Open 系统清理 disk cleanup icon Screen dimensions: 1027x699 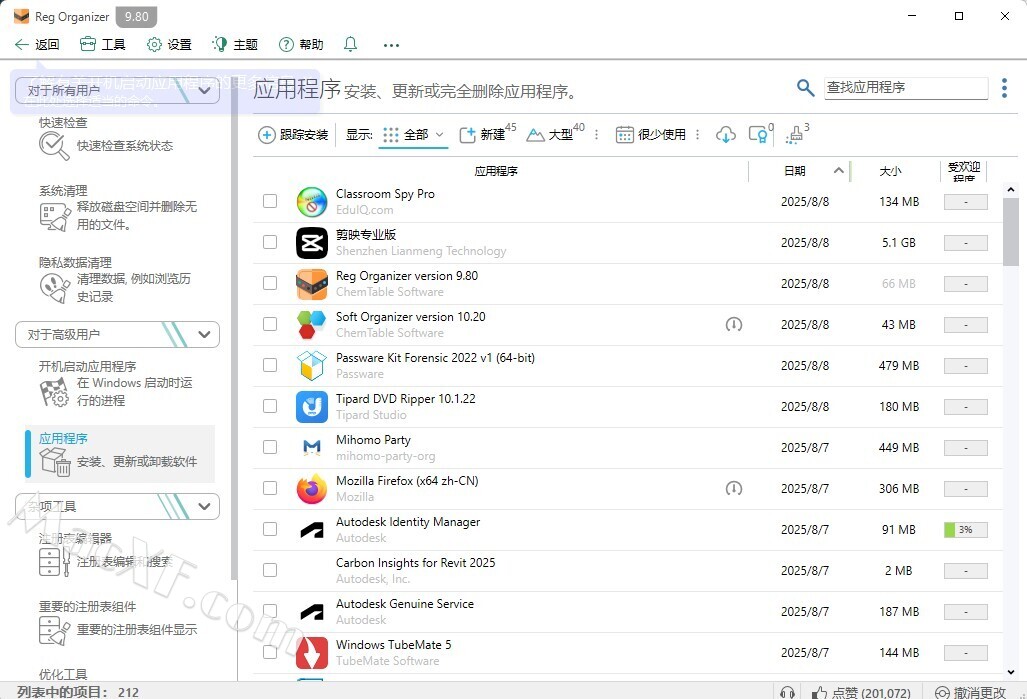[54, 216]
